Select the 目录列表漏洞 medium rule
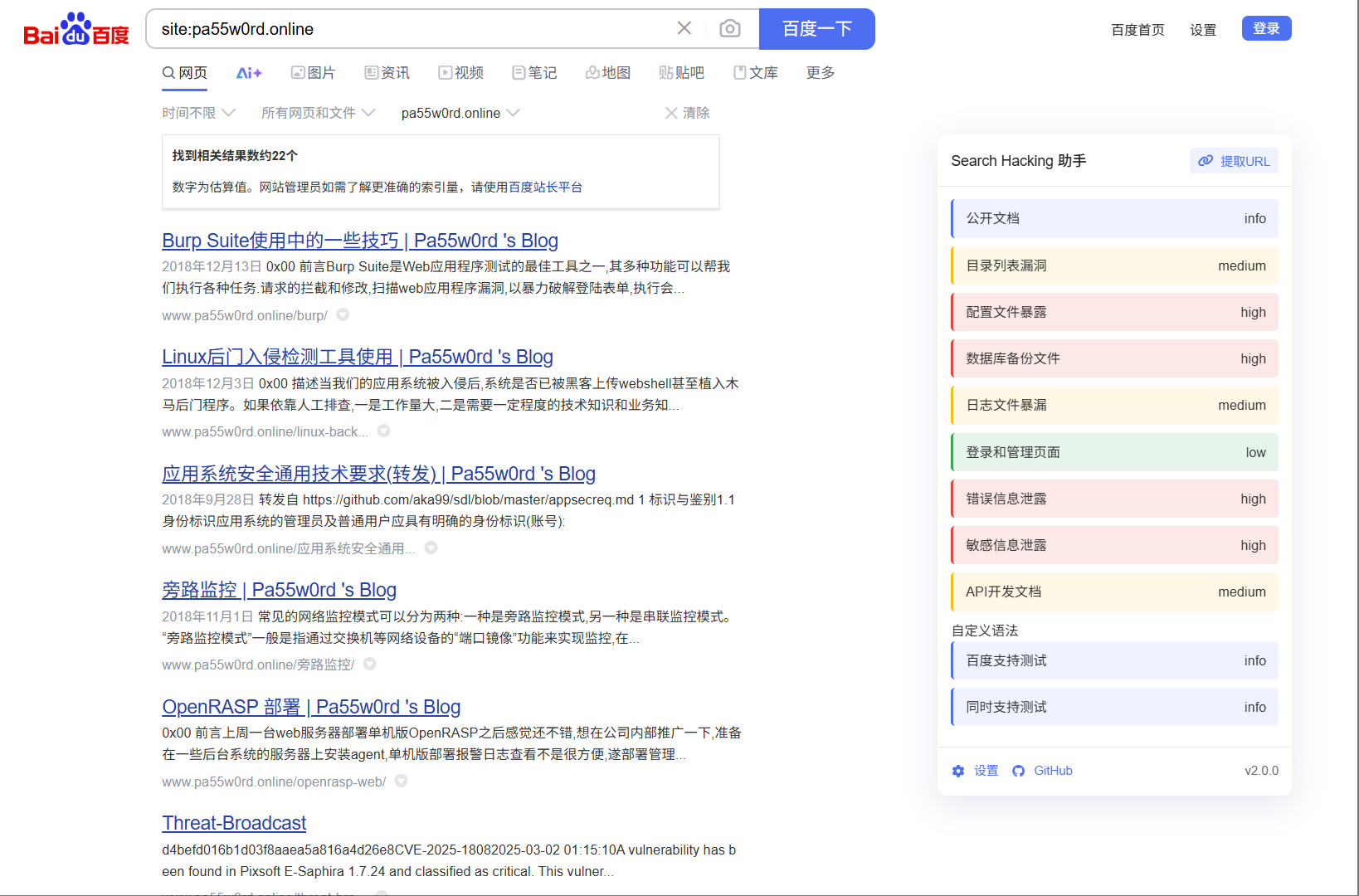The width and height of the screenshot is (1359, 896). click(1114, 265)
